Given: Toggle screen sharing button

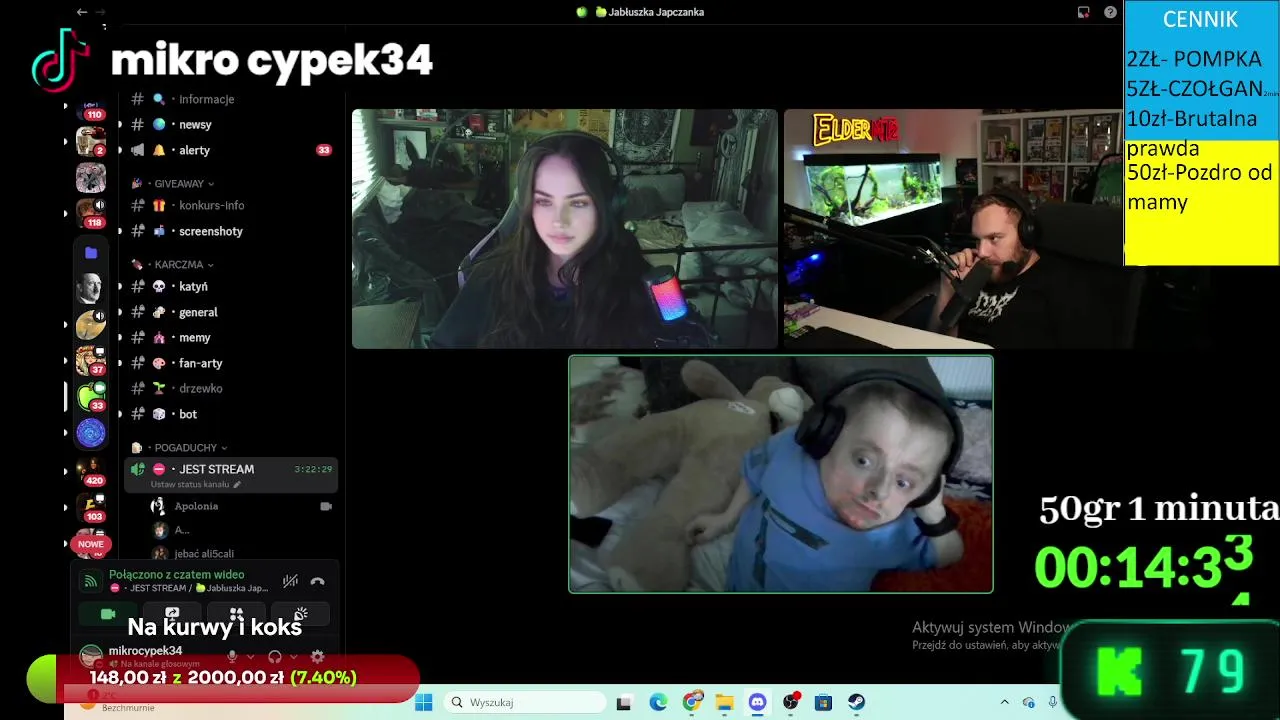Looking at the screenshot, I should point(172,614).
